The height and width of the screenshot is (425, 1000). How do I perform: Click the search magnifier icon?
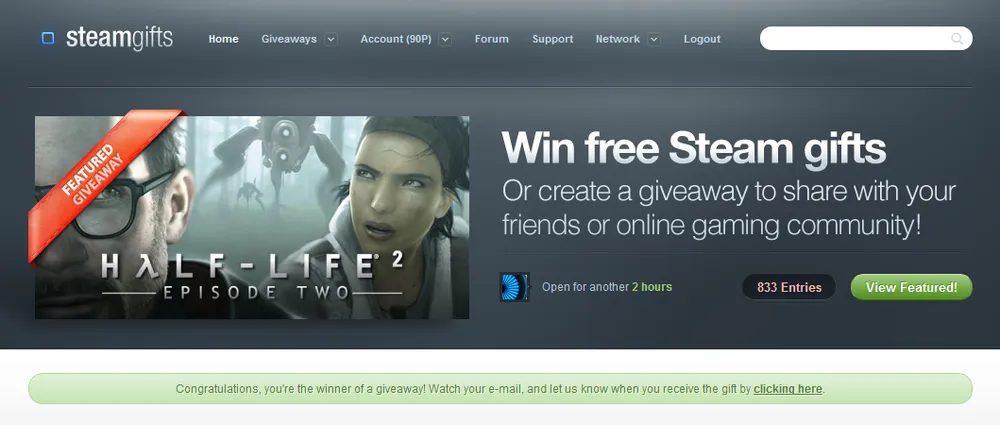point(957,38)
